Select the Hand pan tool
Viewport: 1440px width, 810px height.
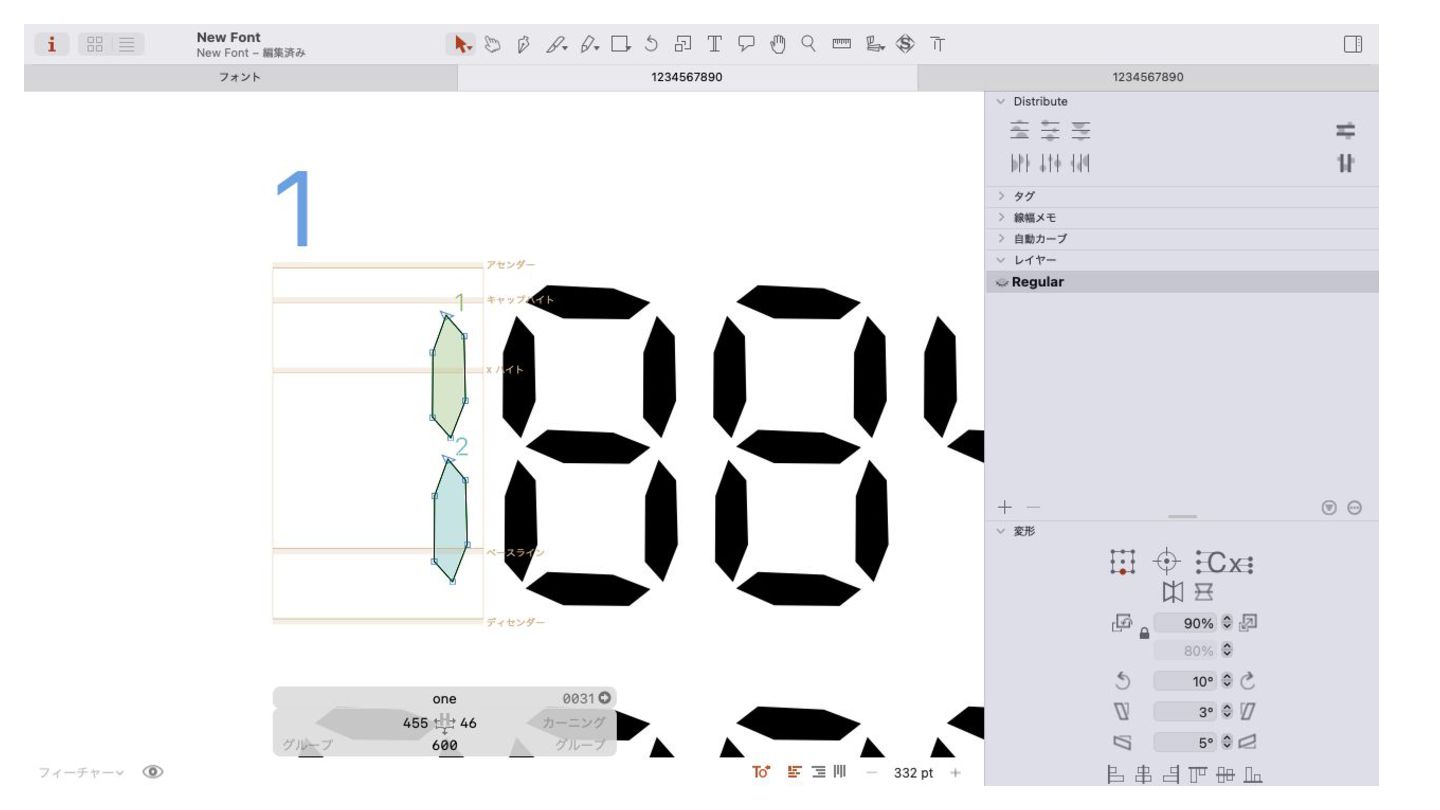coord(778,44)
